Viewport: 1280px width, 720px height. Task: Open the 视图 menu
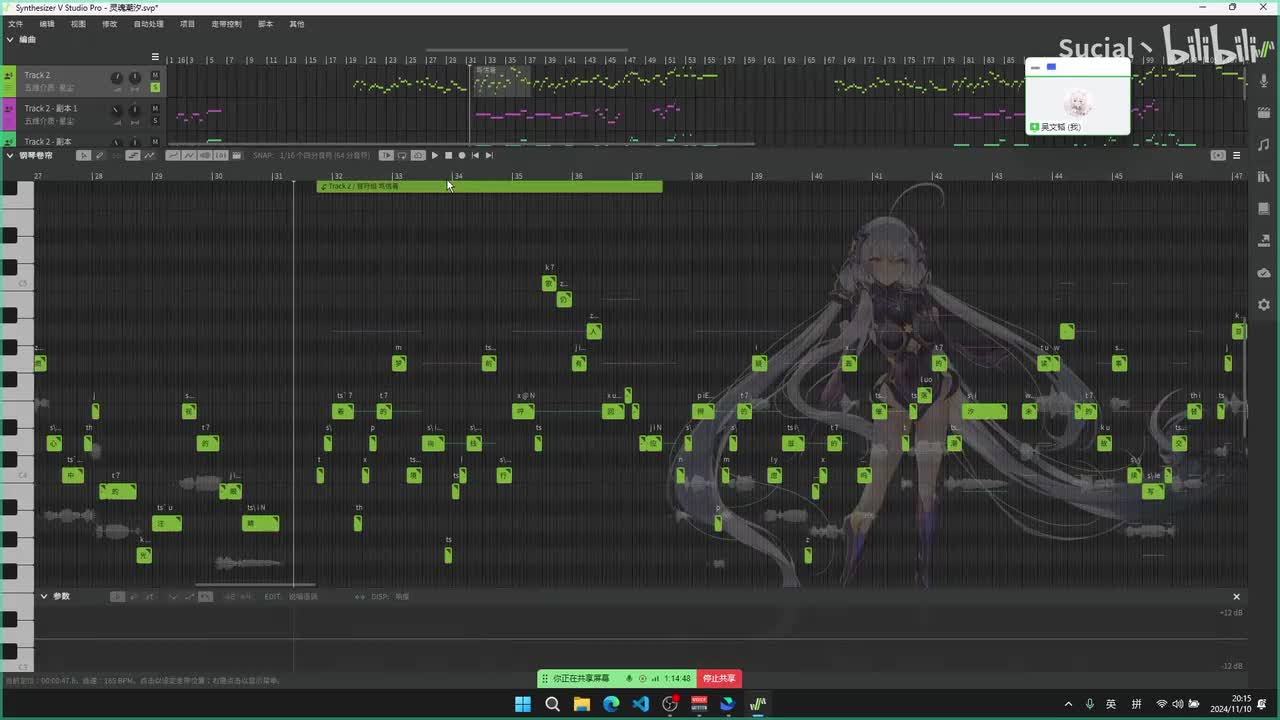coord(78,24)
